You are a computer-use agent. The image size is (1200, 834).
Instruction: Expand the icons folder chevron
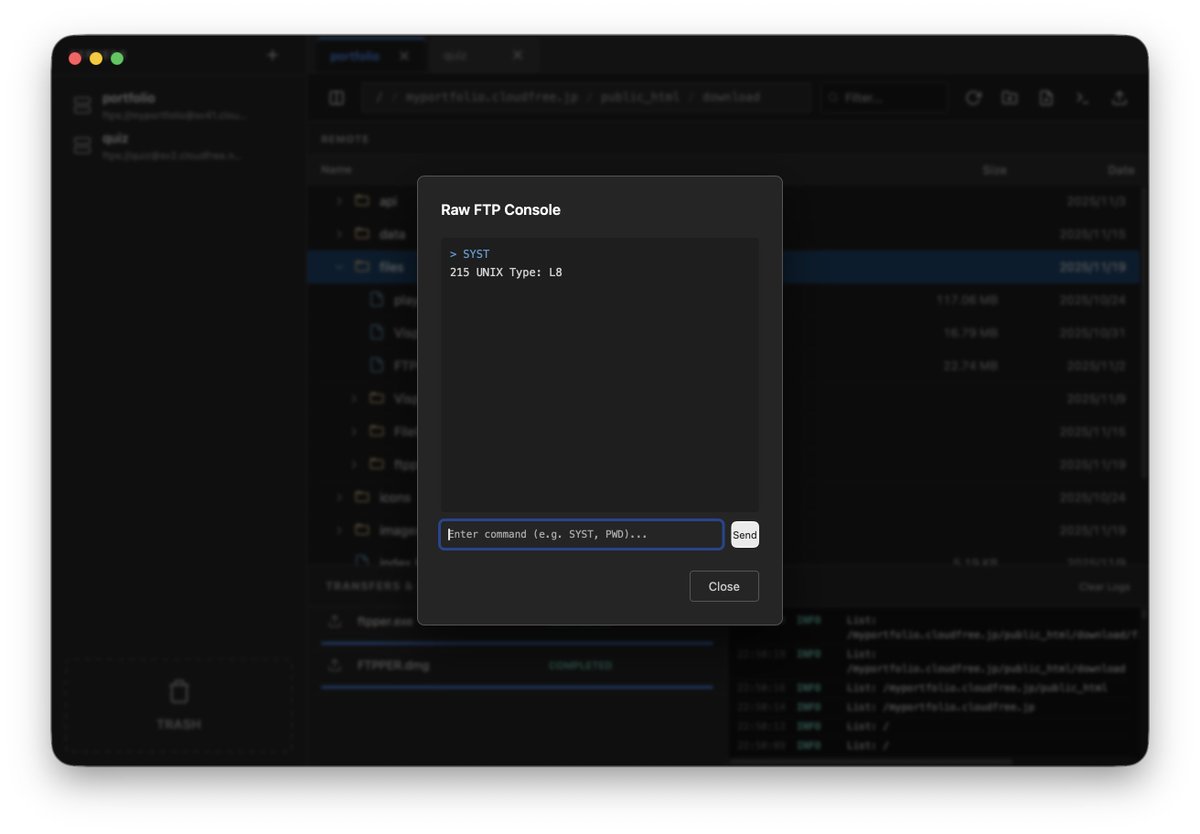click(339, 497)
